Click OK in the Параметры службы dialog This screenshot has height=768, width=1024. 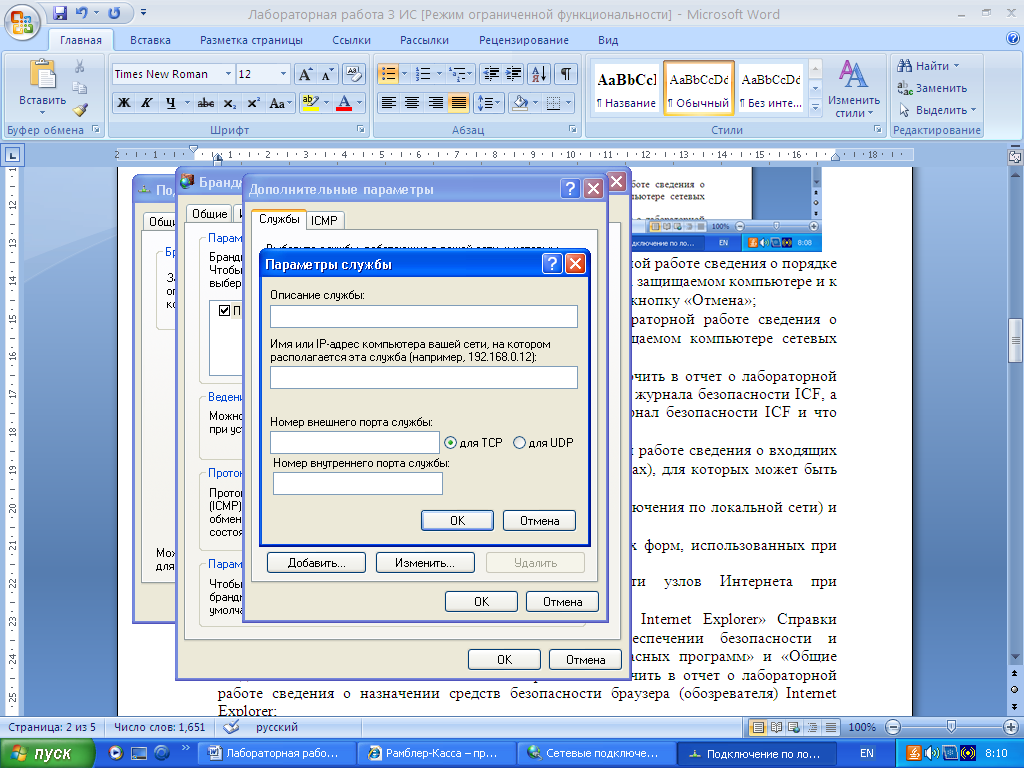(x=457, y=520)
